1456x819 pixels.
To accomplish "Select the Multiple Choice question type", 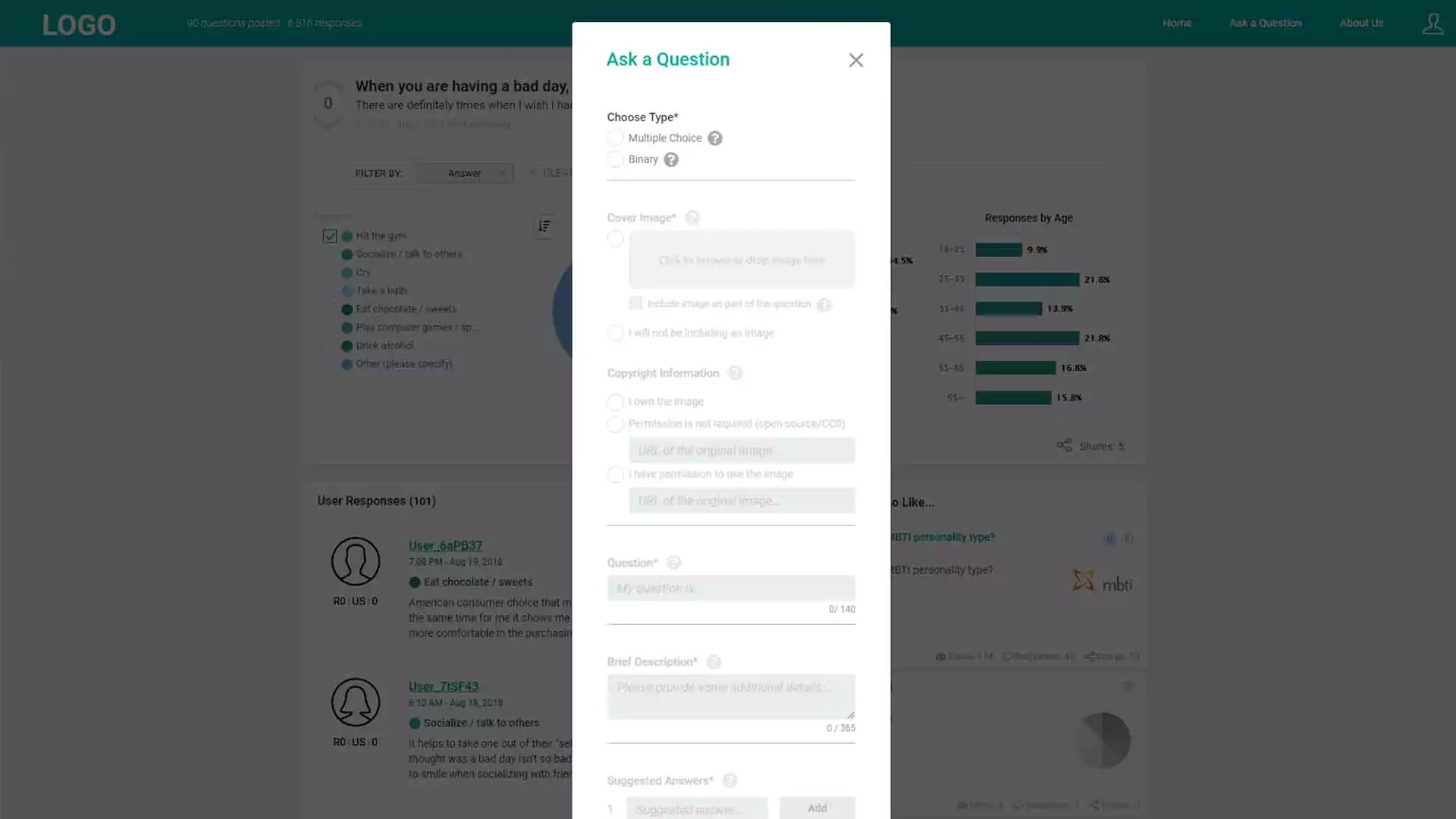I will pyautogui.click(x=615, y=138).
